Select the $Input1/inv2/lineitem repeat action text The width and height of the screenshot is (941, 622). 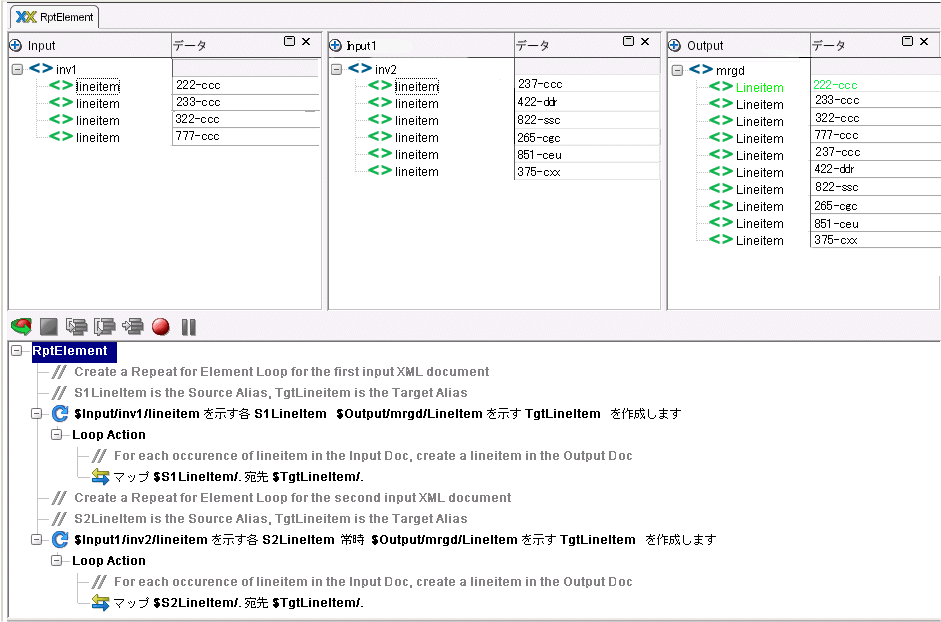pos(395,540)
